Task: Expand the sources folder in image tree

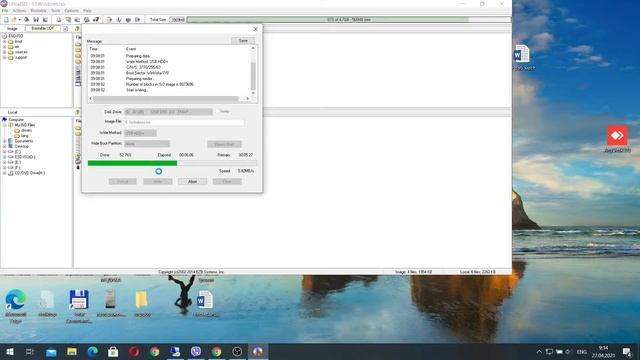Action: (x=4, y=52)
